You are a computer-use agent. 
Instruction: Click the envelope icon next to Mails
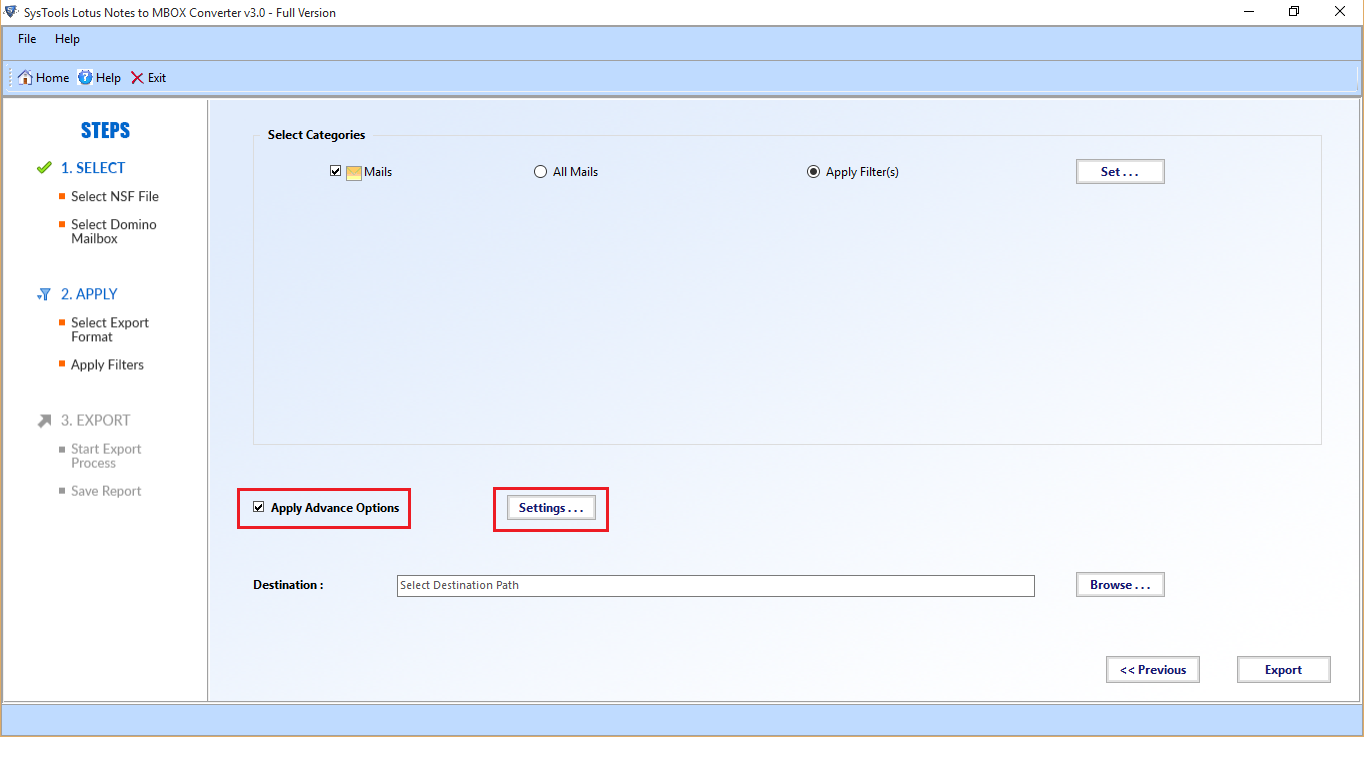click(x=354, y=172)
